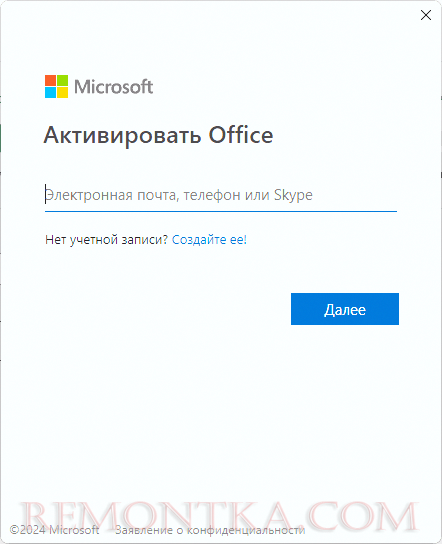Screen dimensions: 442x544
Task: Click the blue square of Microsoft logo
Action: [x=50, y=93]
